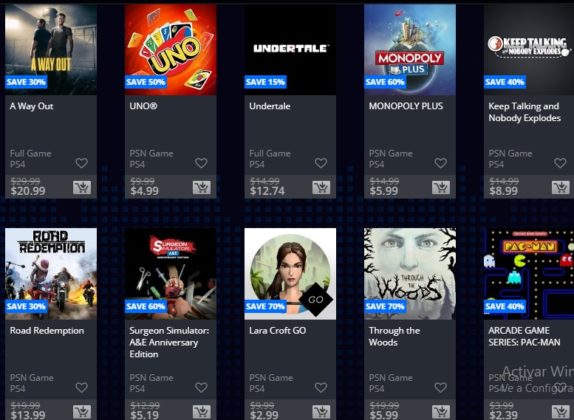
Task: Add UNO to the shopping cart
Action: tap(202, 187)
